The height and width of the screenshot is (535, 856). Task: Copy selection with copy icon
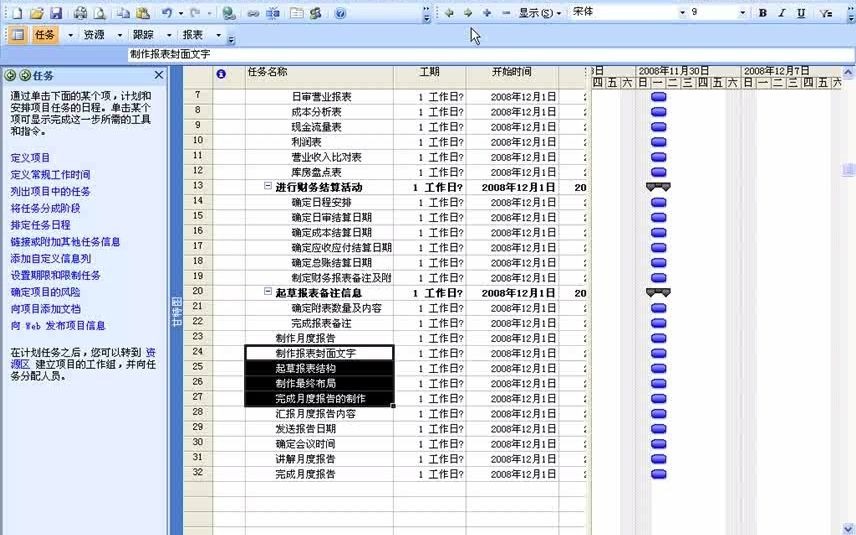124,13
